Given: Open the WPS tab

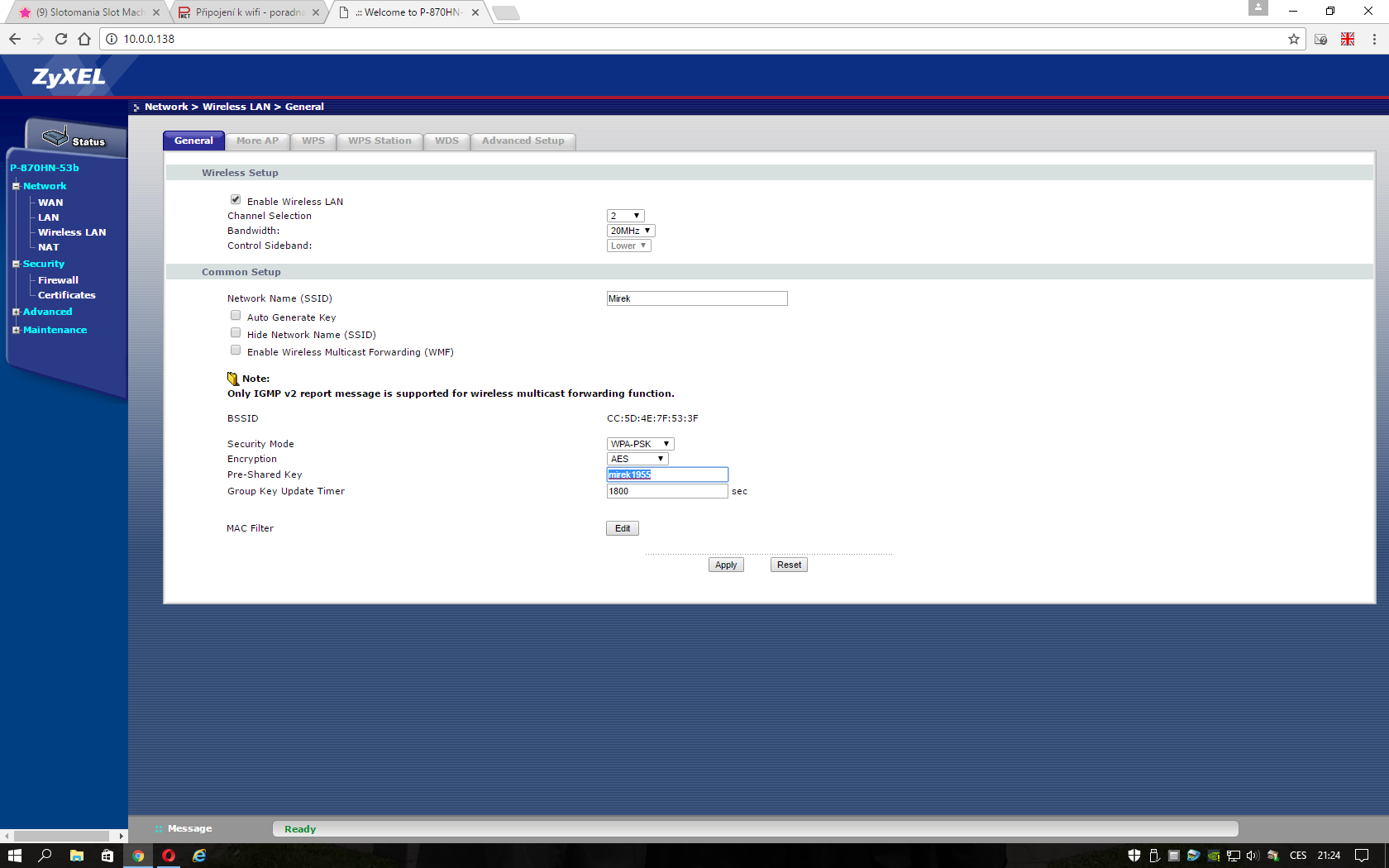Looking at the screenshot, I should [x=313, y=141].
